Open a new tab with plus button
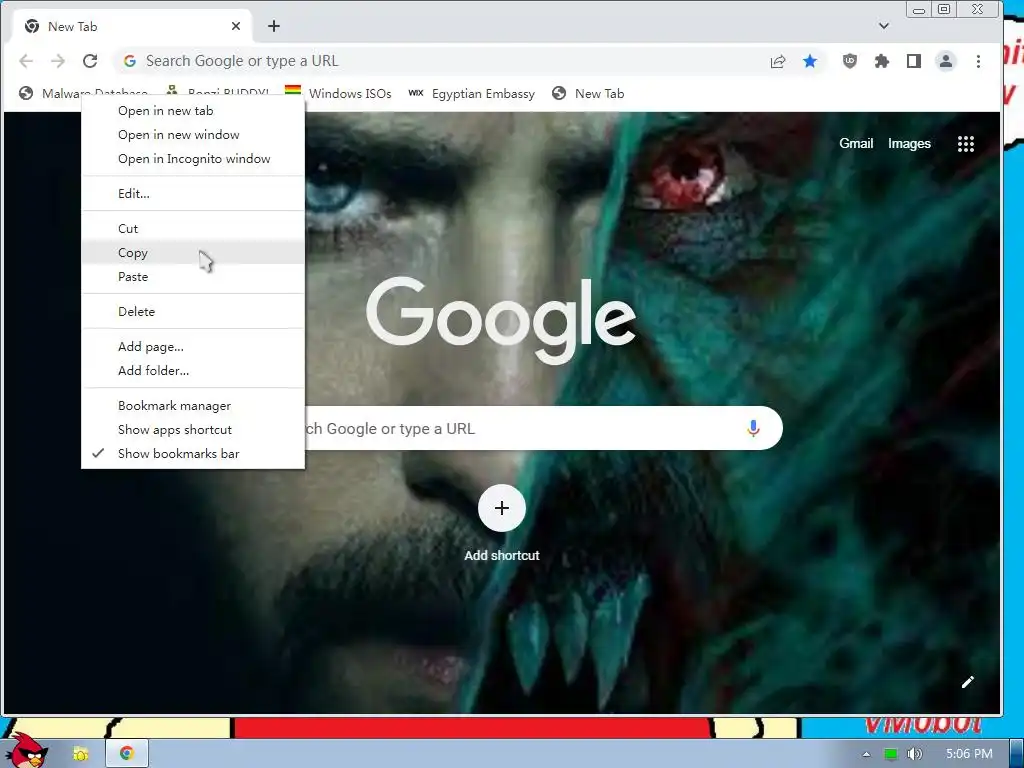 274,26
